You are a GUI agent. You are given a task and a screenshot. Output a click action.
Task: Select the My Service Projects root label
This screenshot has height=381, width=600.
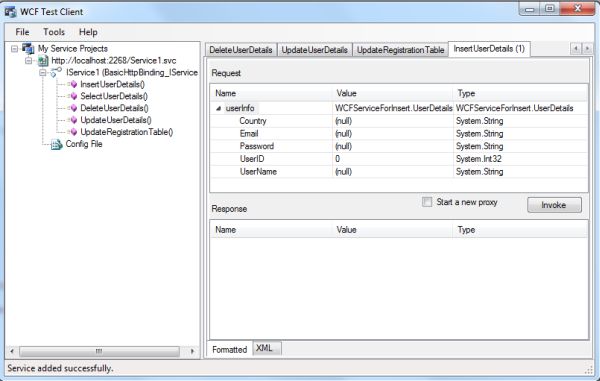pos(73,49)
